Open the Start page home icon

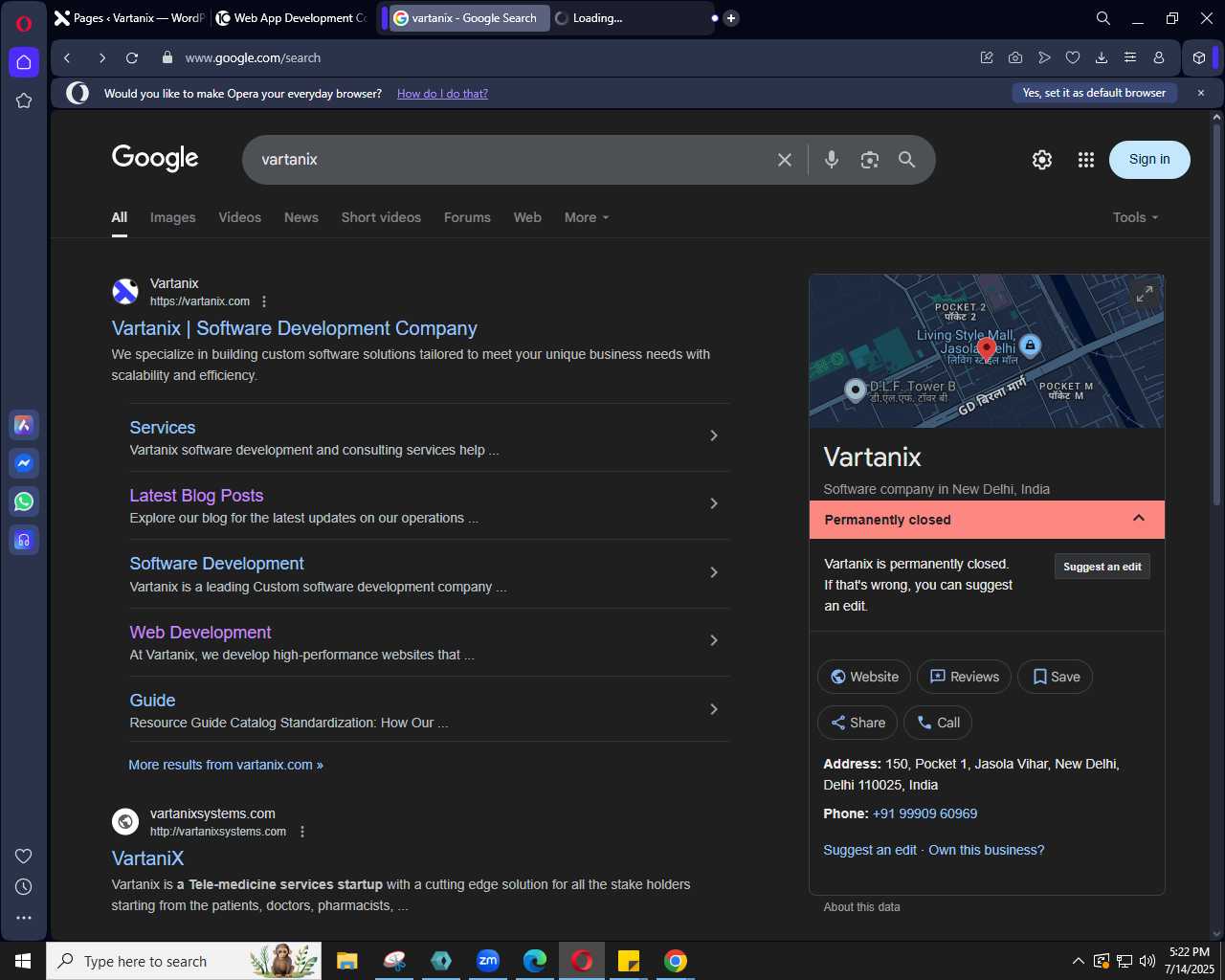(24, 62)
